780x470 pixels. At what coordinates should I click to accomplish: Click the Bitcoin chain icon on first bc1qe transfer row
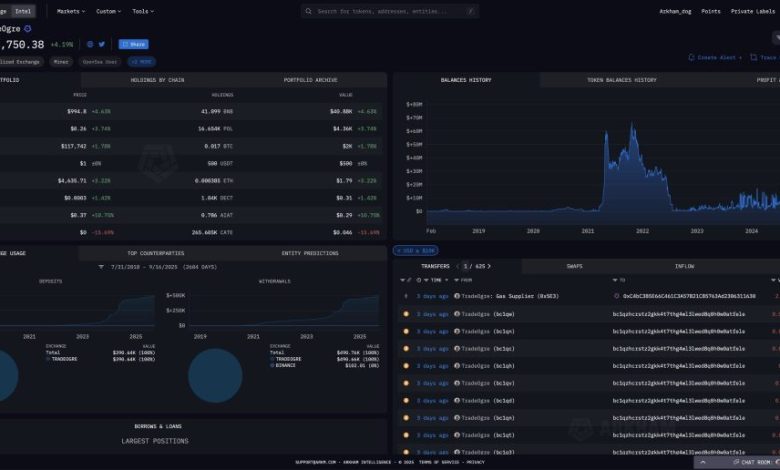click(406, 314)
